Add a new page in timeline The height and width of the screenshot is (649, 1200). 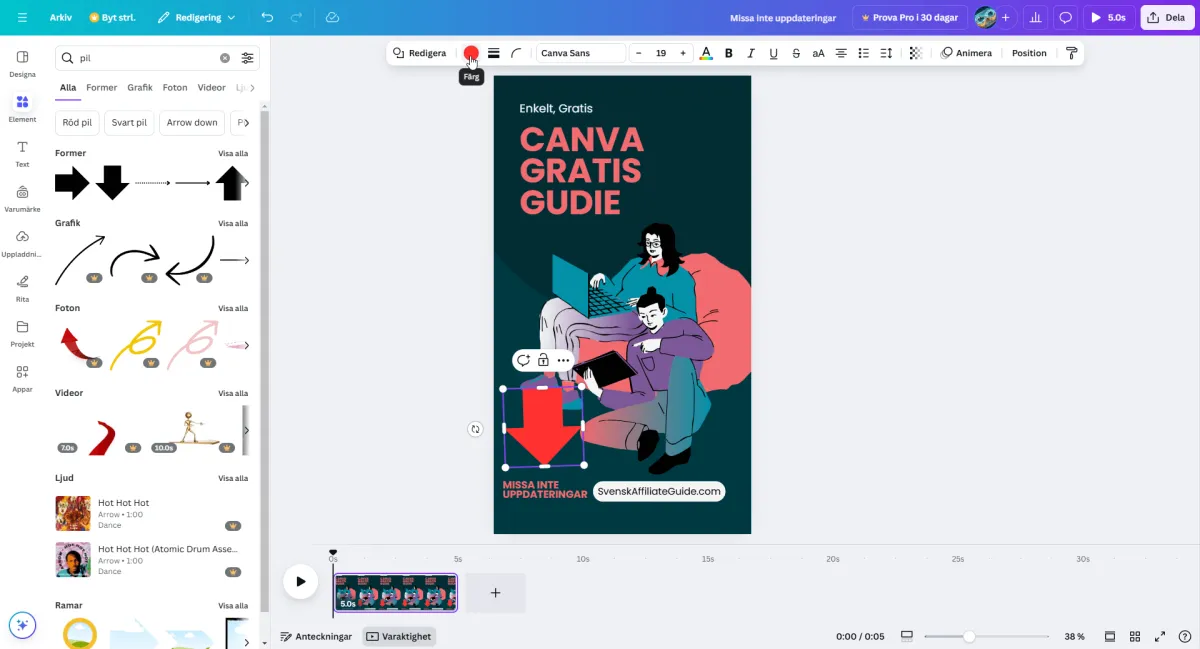[x=495, y=593]
